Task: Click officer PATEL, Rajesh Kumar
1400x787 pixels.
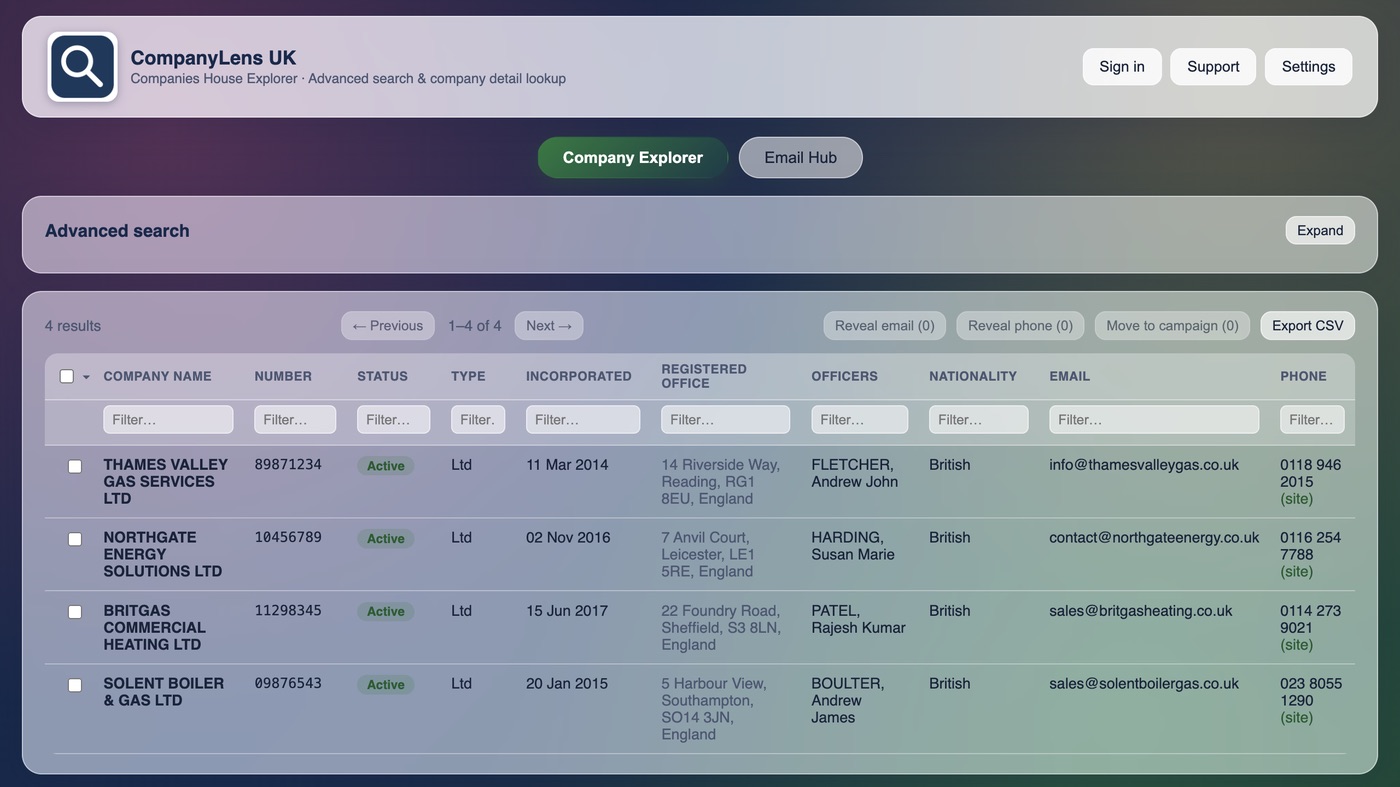Action: pyautogui.click(x=858, y=619)
